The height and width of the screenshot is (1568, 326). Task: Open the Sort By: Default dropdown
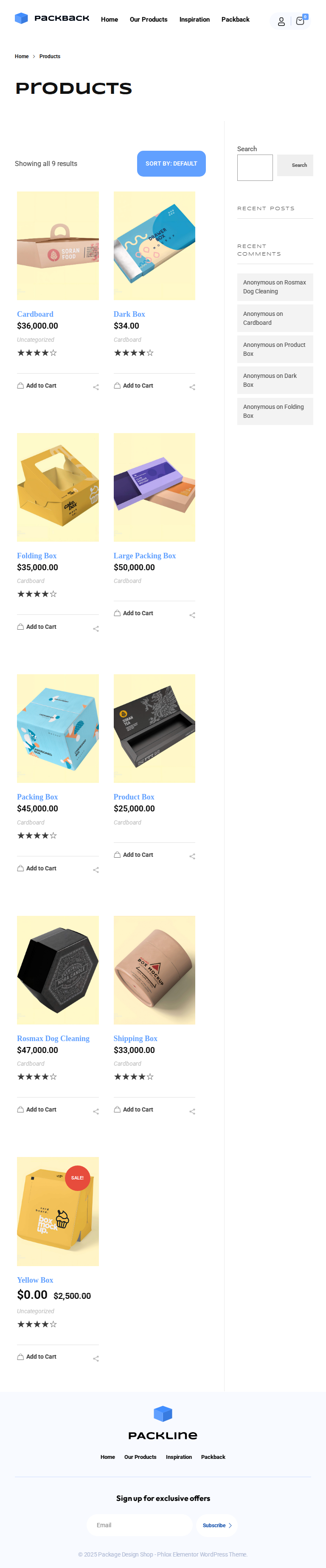coord(171,164)
